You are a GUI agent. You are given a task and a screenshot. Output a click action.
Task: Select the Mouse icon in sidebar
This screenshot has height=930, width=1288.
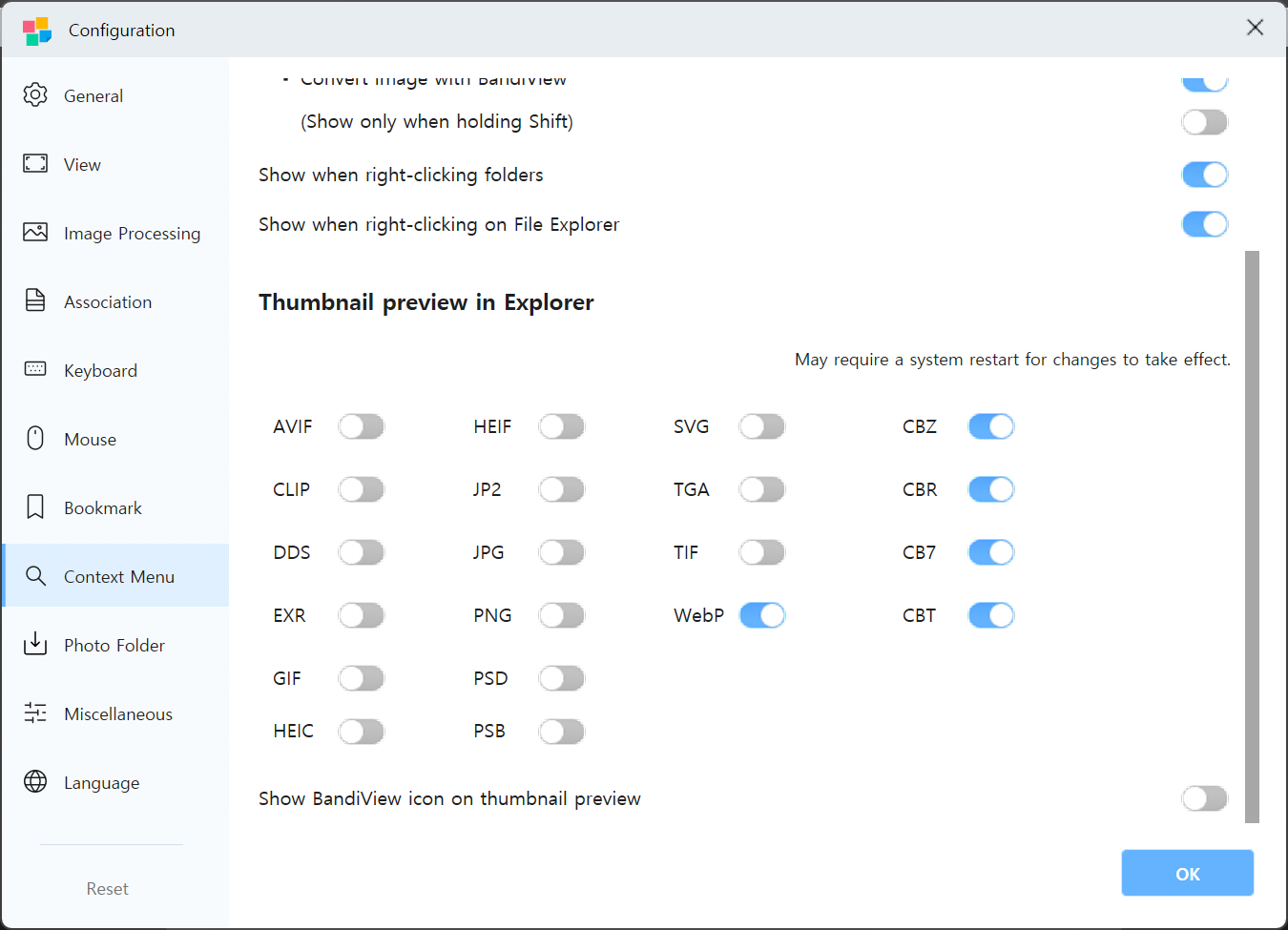(x=35, y=439)
